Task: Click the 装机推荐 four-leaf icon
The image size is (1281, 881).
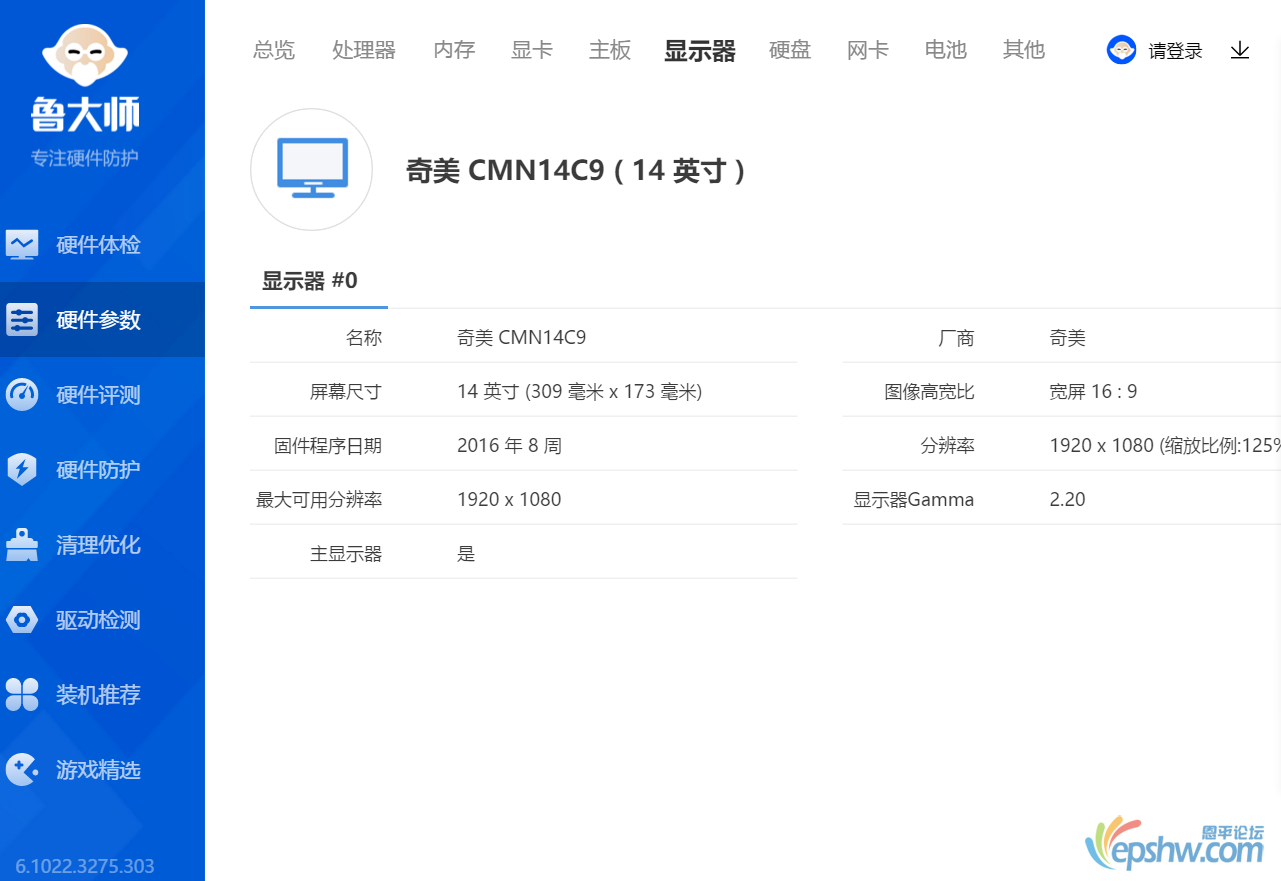Action: click(x=22, y=695)
